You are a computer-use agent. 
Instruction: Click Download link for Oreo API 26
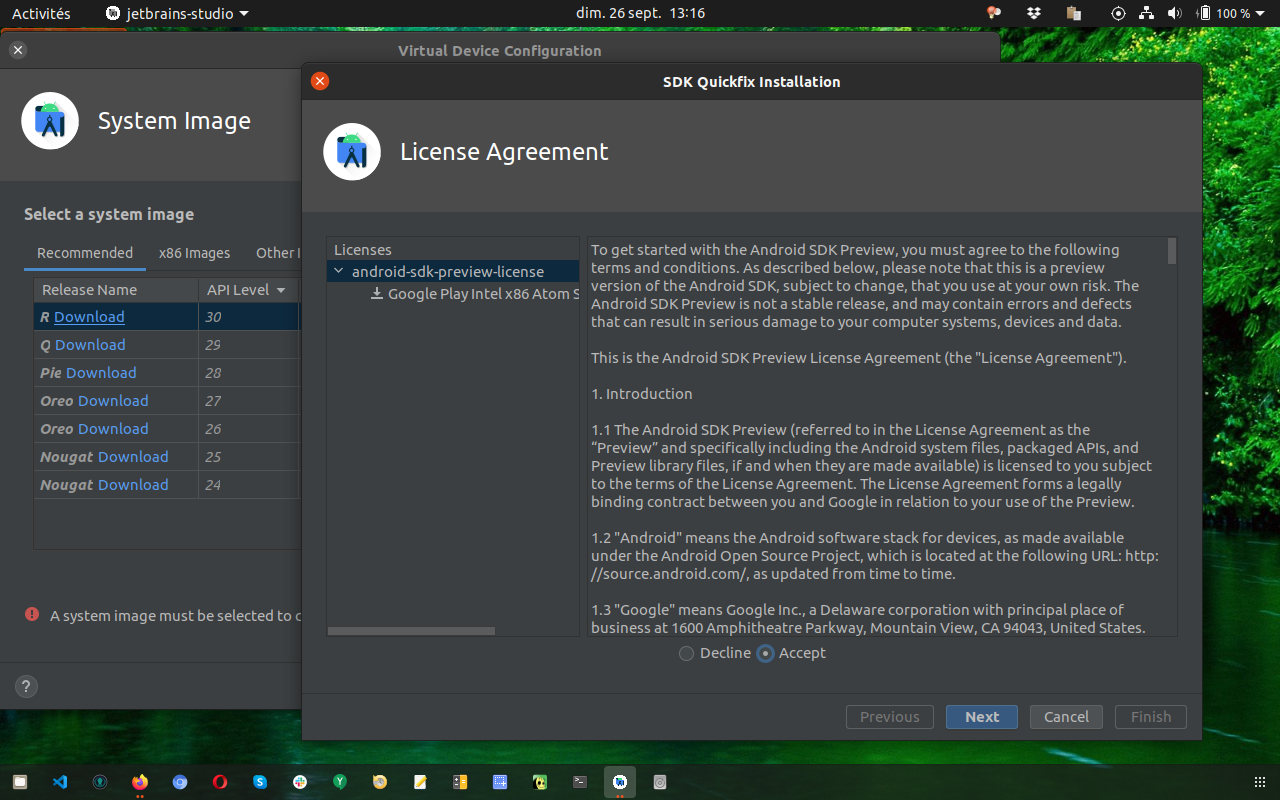pos(113,429)
